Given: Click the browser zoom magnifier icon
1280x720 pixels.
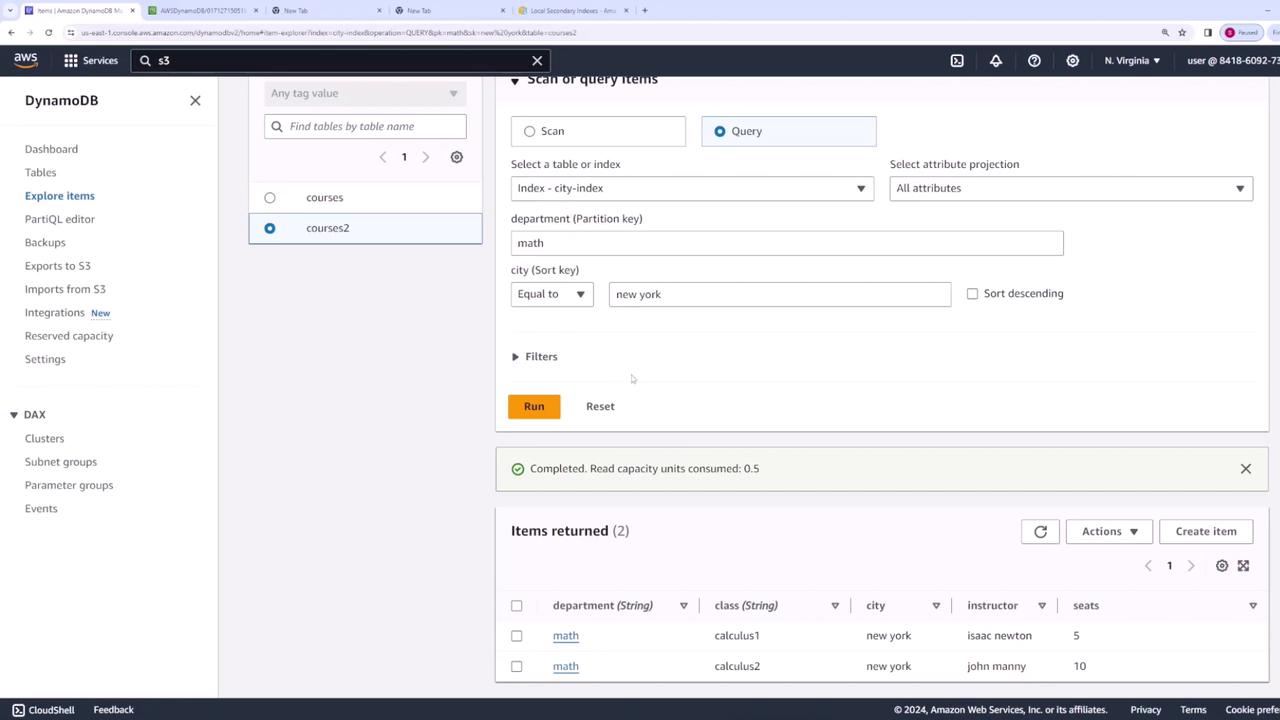Looking at the screenshot, I should (1165, 32).
